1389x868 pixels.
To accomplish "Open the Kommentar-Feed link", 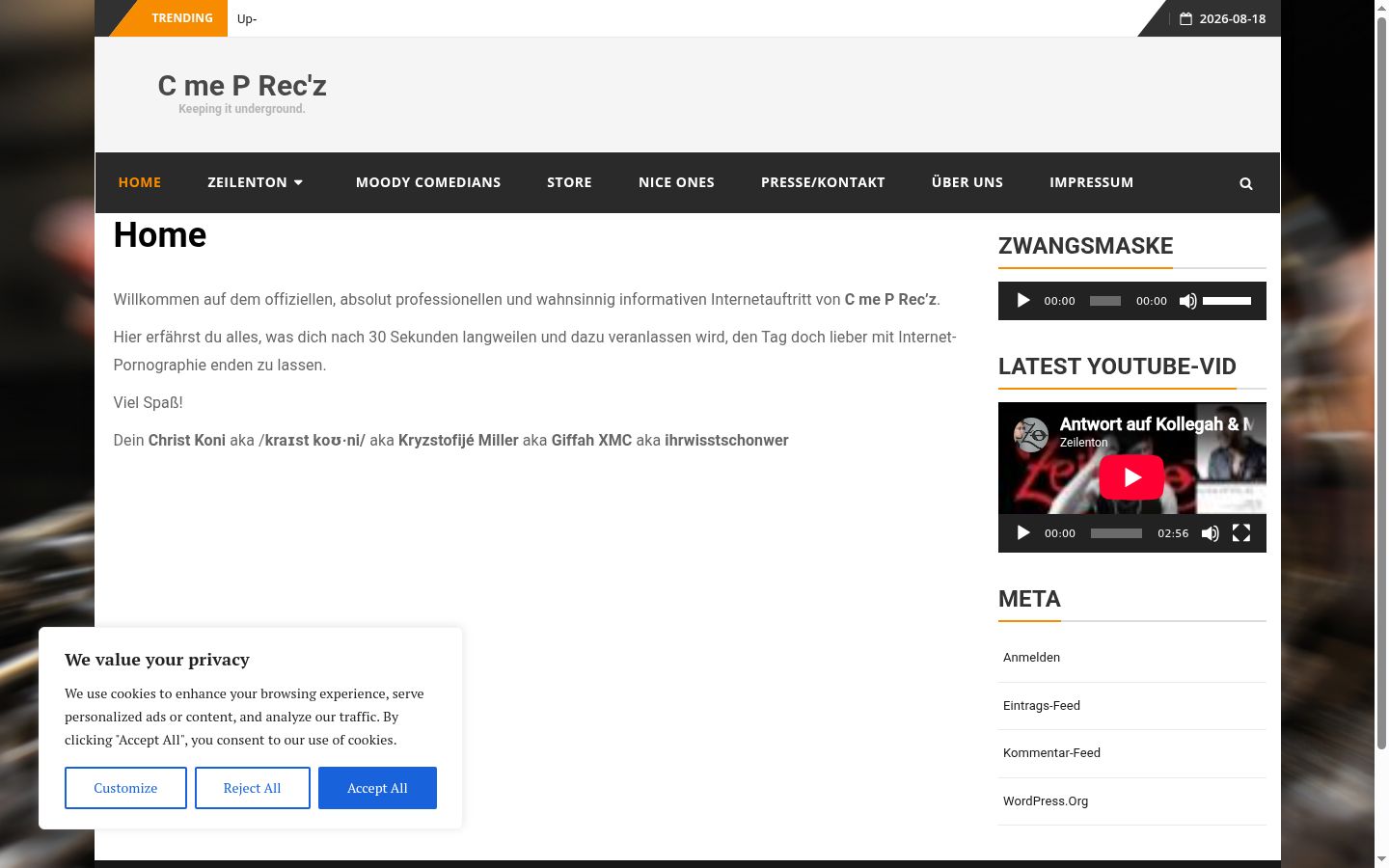I will (1051, 753).
